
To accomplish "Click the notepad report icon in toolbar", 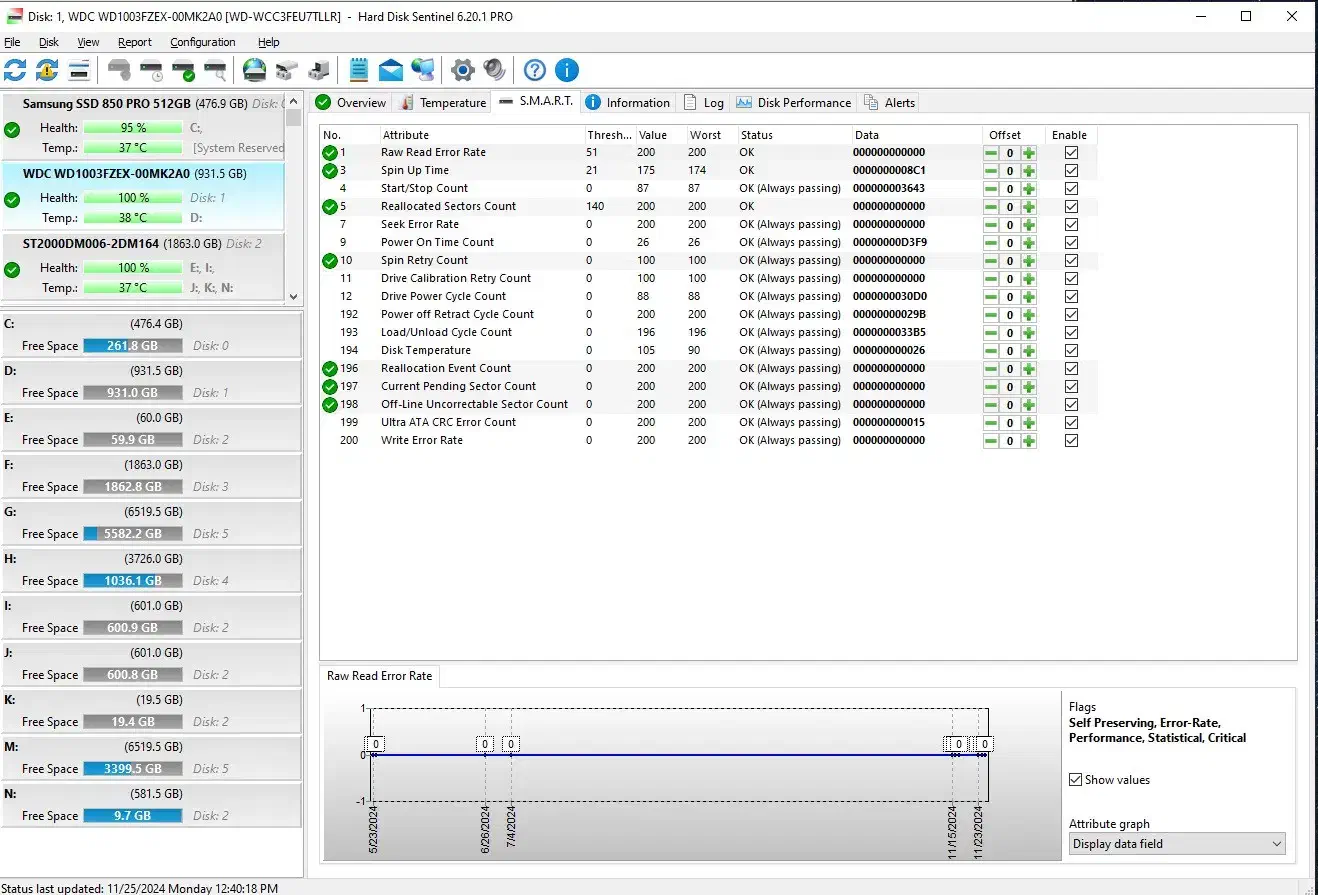I will tap(359, 70).
